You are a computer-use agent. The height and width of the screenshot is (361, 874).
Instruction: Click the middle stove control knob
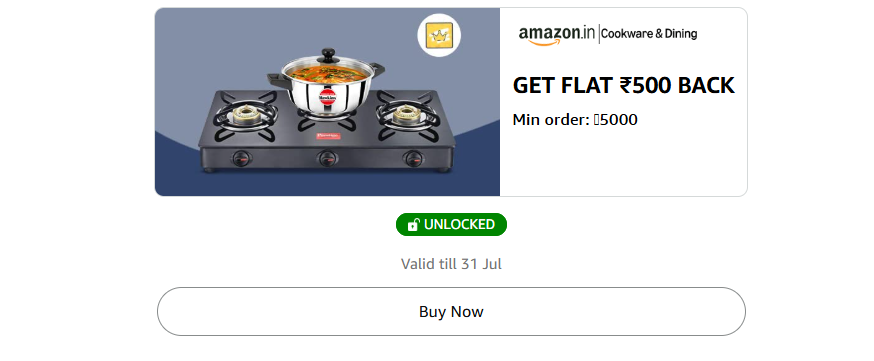coord(328,158)
